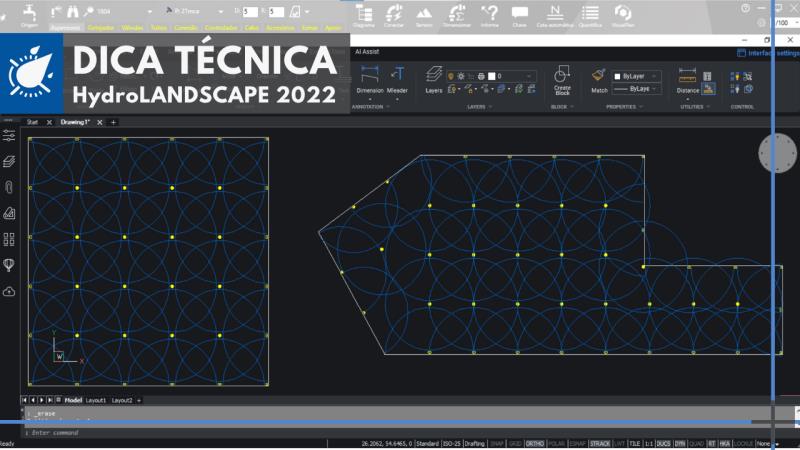Click the Distance measure tool
Image resolution: width=800 pixels, height=450 pixels.
coord(687,81)
